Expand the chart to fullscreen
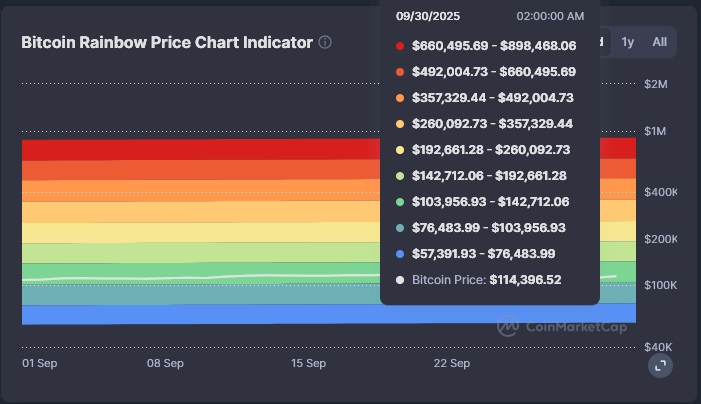Screen dimensions: 701x404 [660, 366]
